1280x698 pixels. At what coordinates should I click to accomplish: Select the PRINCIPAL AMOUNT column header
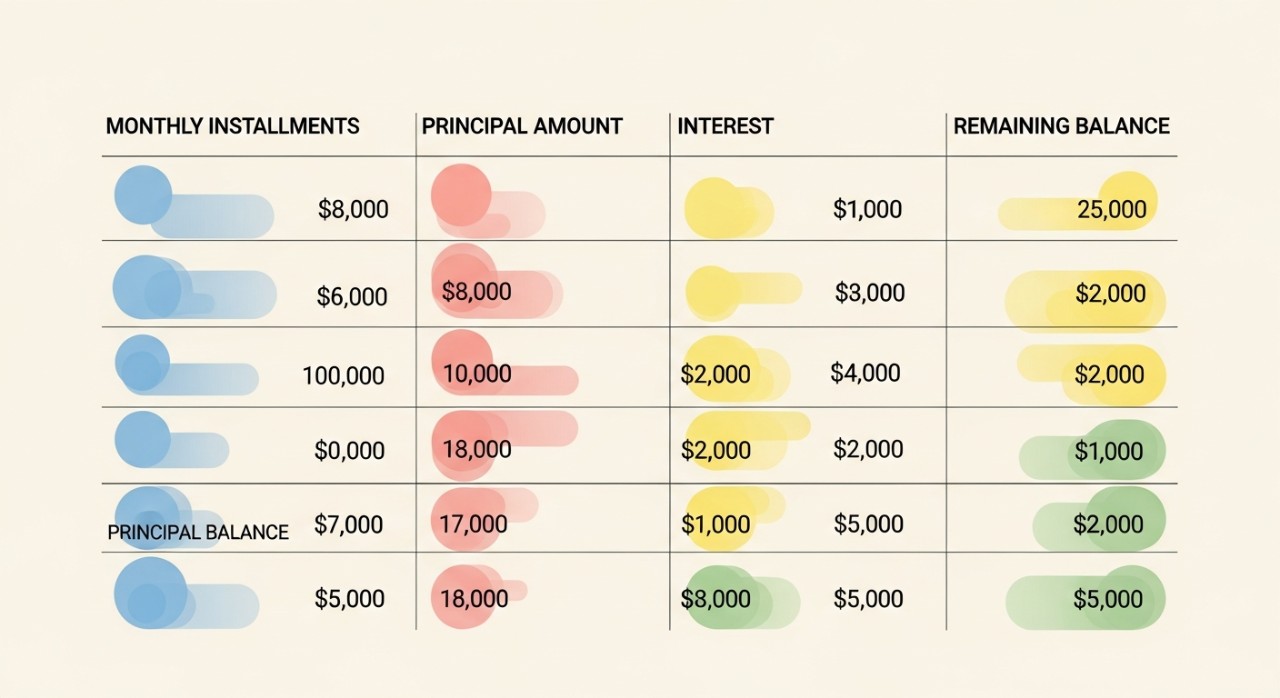pos(522,126)
